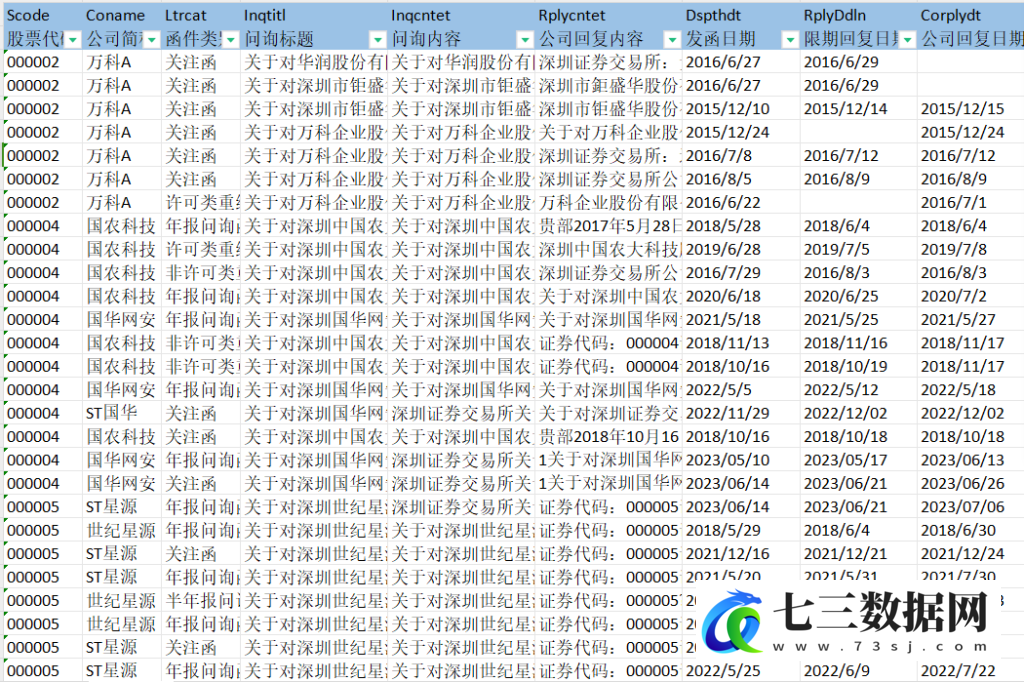Viewport: 1024px width, 682px height.
Task: Select the Corplydt header cell
Action: [x=971, y=15]
